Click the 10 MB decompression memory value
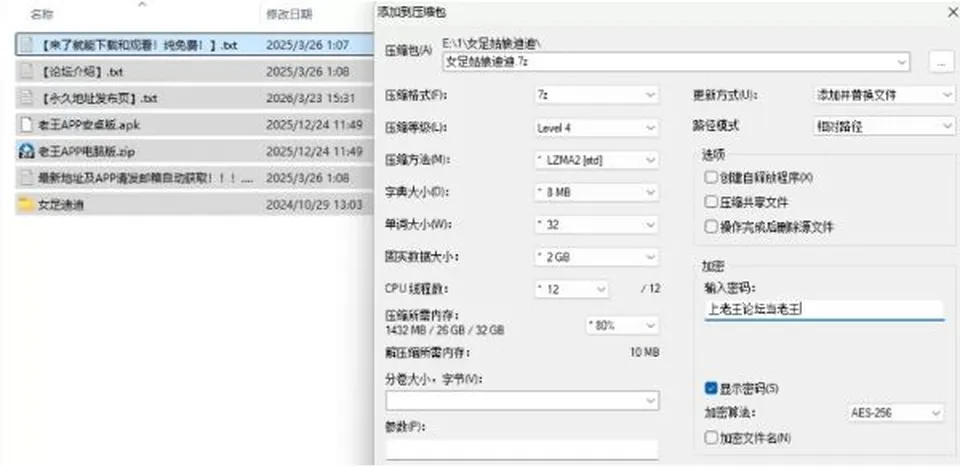The width and height of the screenshot is (960, 467). [x=645, y=353]
